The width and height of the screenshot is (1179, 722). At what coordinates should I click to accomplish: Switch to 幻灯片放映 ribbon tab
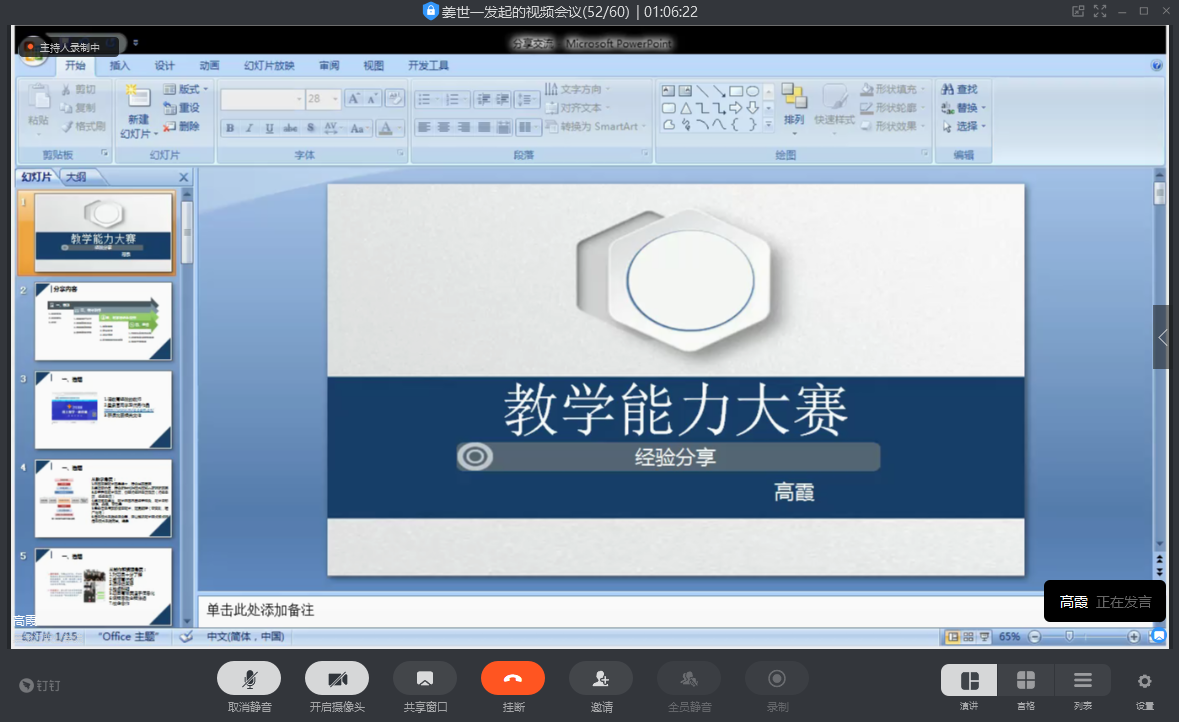(x=269, y=66)
